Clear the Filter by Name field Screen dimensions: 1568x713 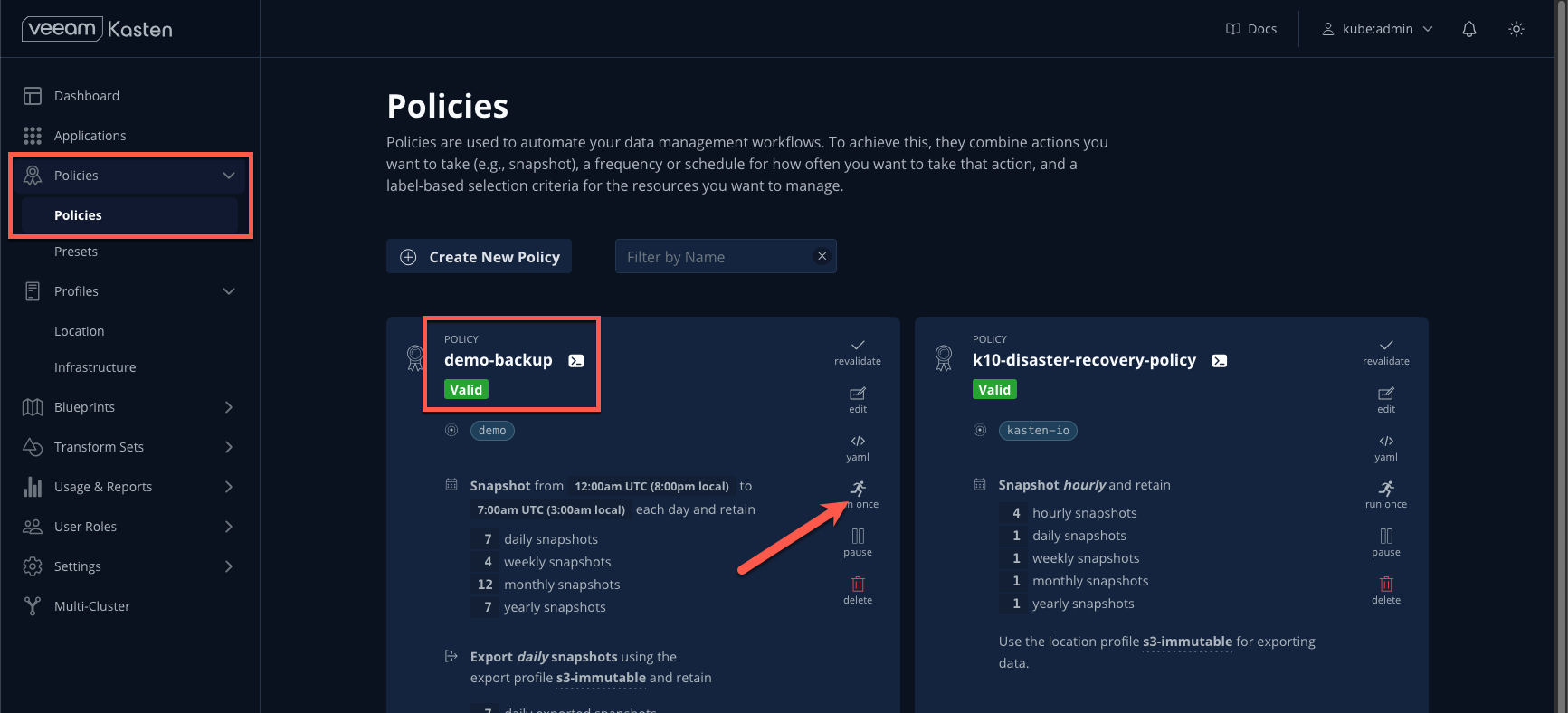(822, 256)
